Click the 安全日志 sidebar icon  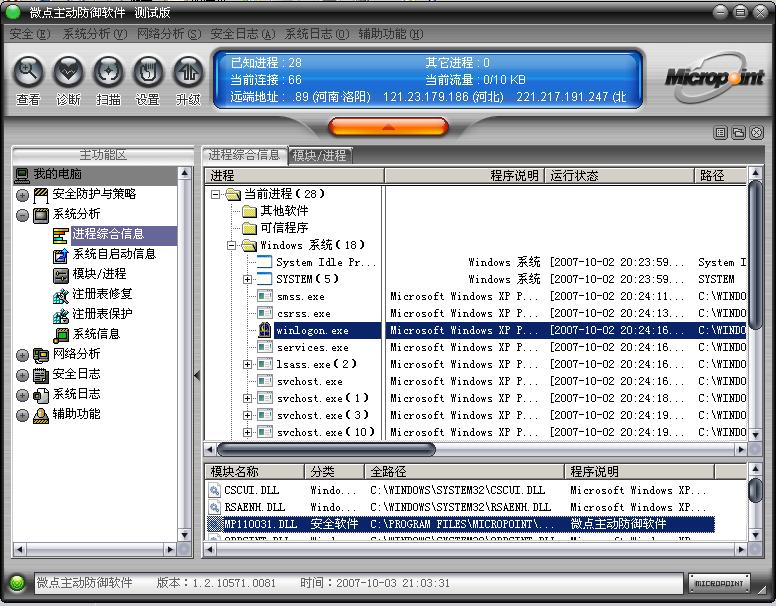coord(41,375)
